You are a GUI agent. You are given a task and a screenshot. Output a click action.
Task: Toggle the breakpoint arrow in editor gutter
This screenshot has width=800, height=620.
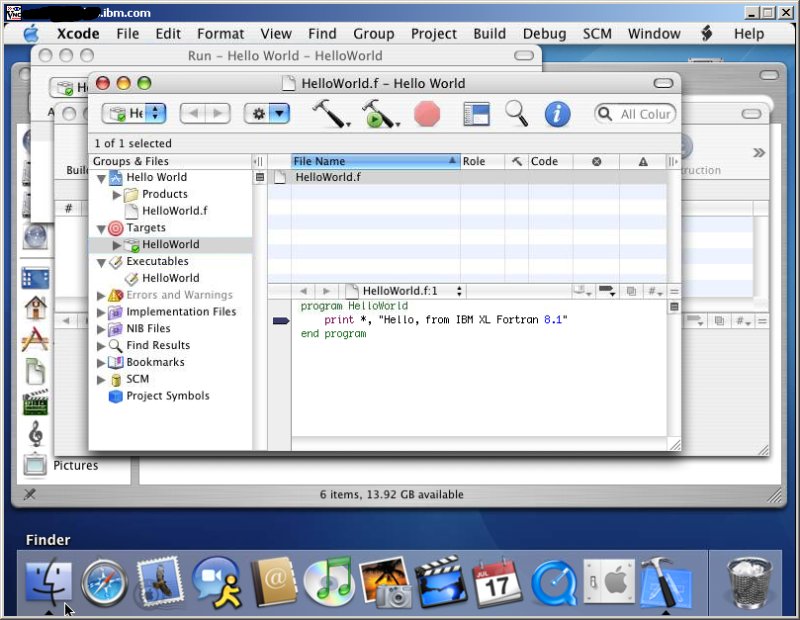(280, 321)
